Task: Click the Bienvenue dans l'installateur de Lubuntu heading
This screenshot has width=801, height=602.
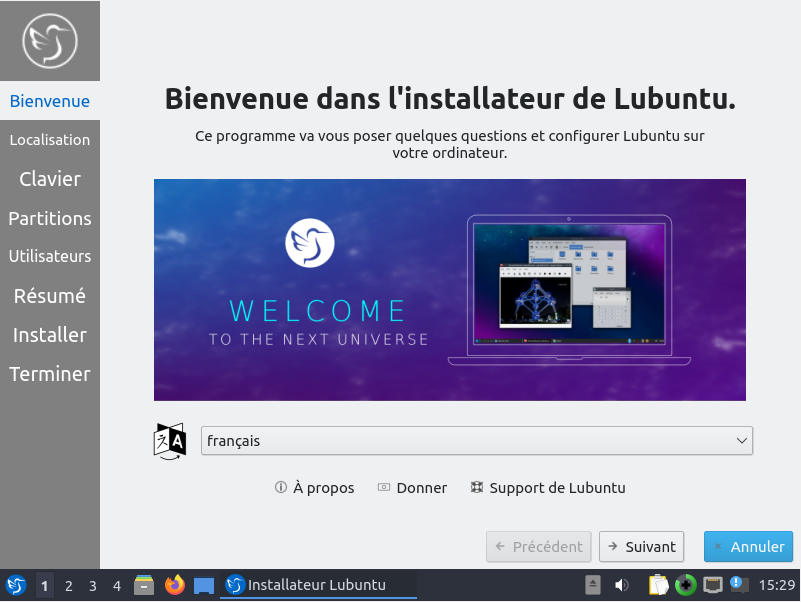Action: click(x=450, y=98)
